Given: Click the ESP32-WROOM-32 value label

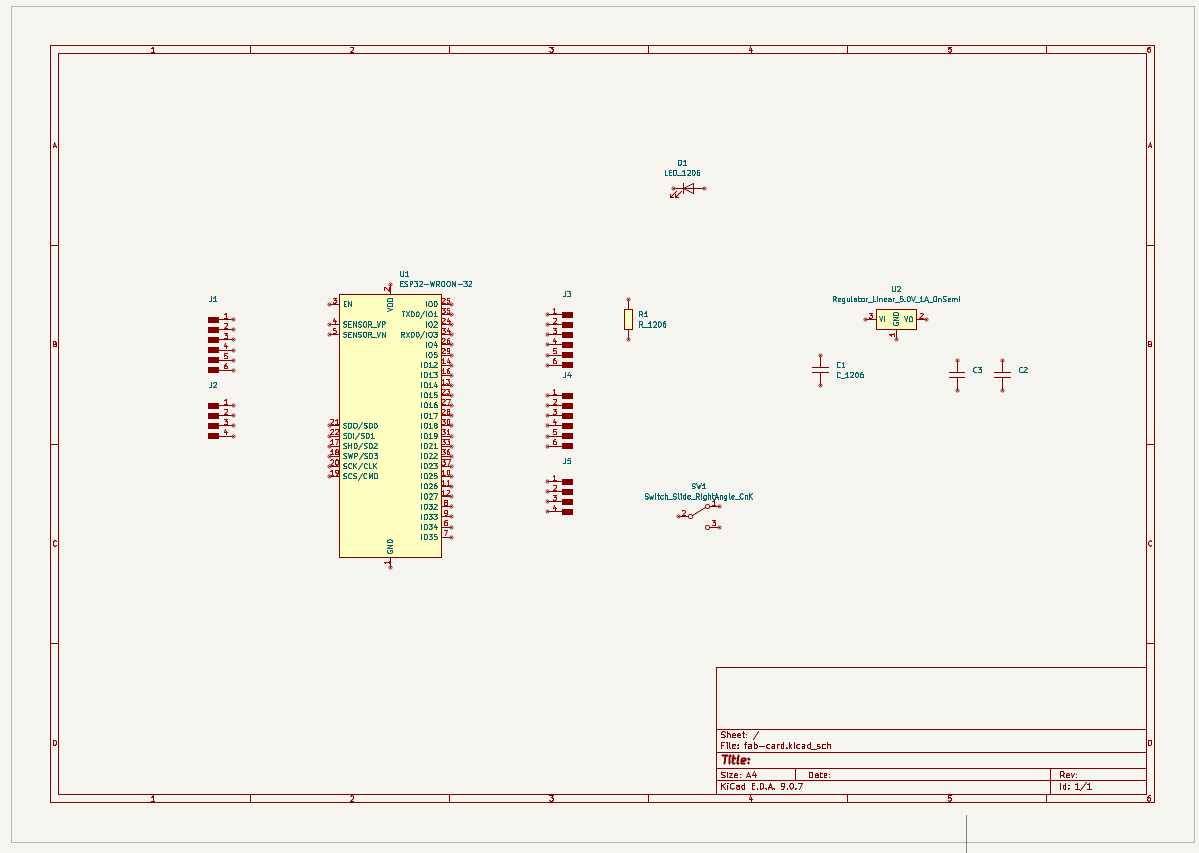Looking at the screenshot, I should tap(436, 284).
